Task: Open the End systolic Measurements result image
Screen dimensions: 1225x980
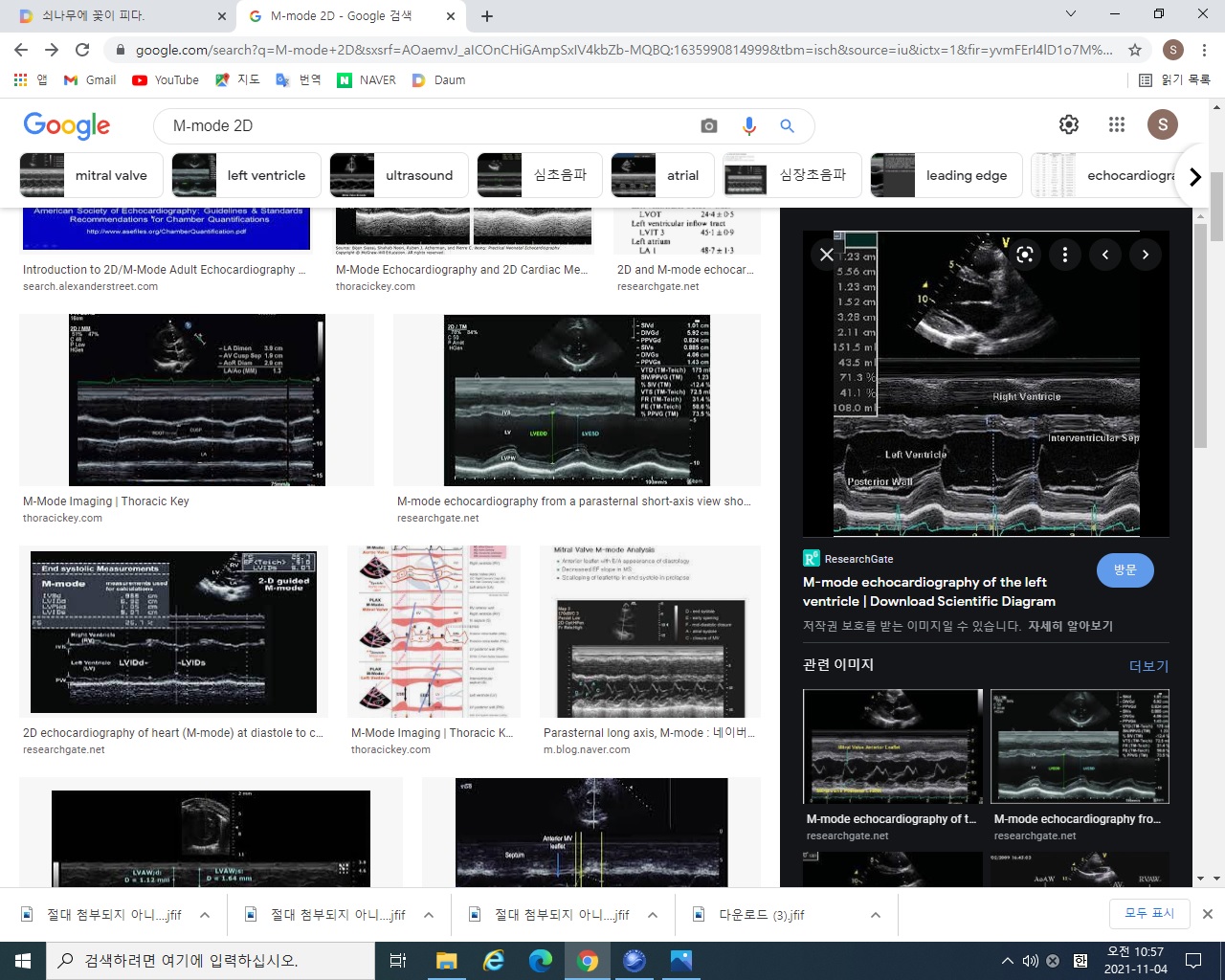Action: point(173,632)
